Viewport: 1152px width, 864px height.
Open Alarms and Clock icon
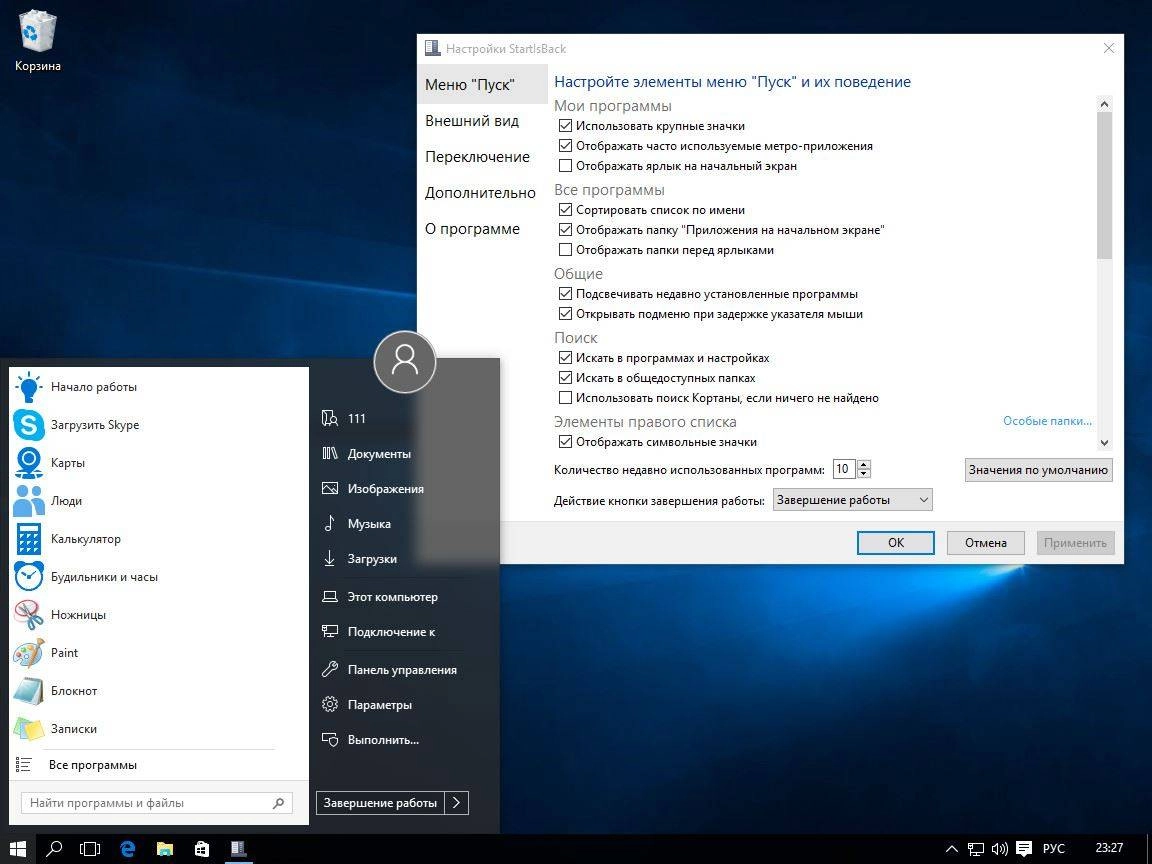pos(29,577)
